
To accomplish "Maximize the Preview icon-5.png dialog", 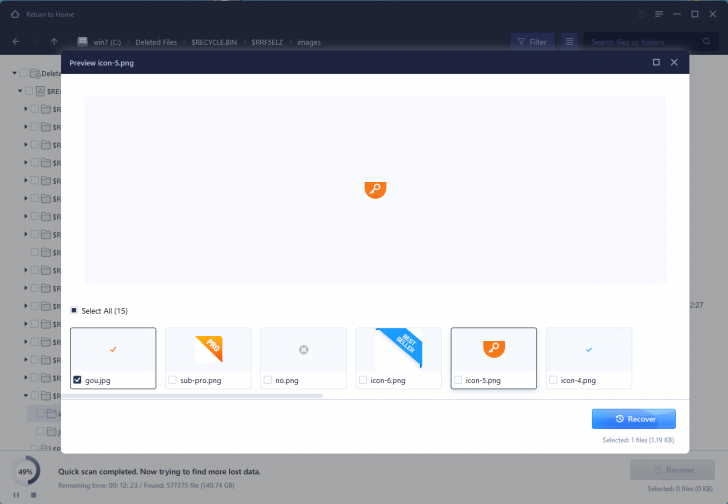I will 656,62.
